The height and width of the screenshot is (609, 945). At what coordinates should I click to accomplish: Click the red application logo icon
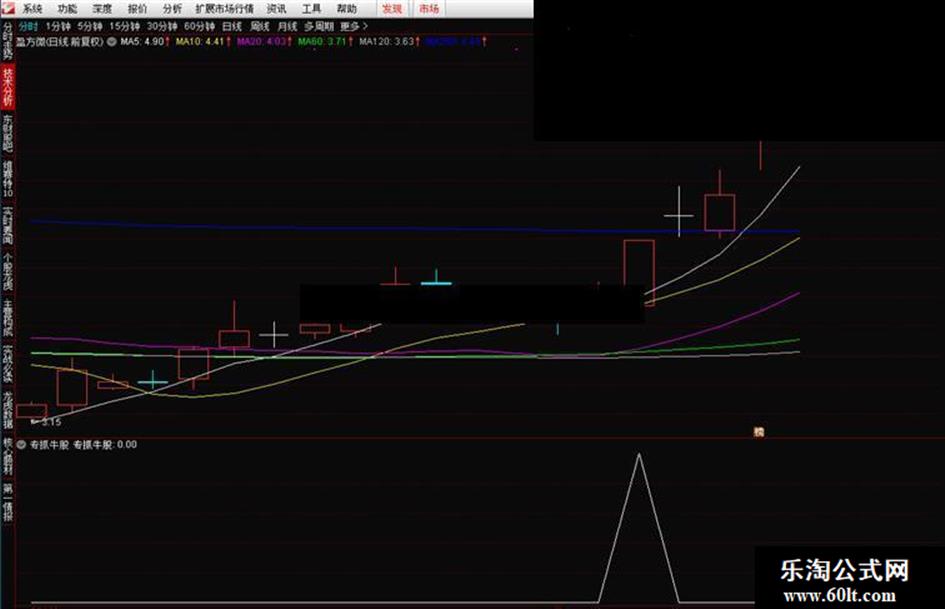(x=7, y=8)
